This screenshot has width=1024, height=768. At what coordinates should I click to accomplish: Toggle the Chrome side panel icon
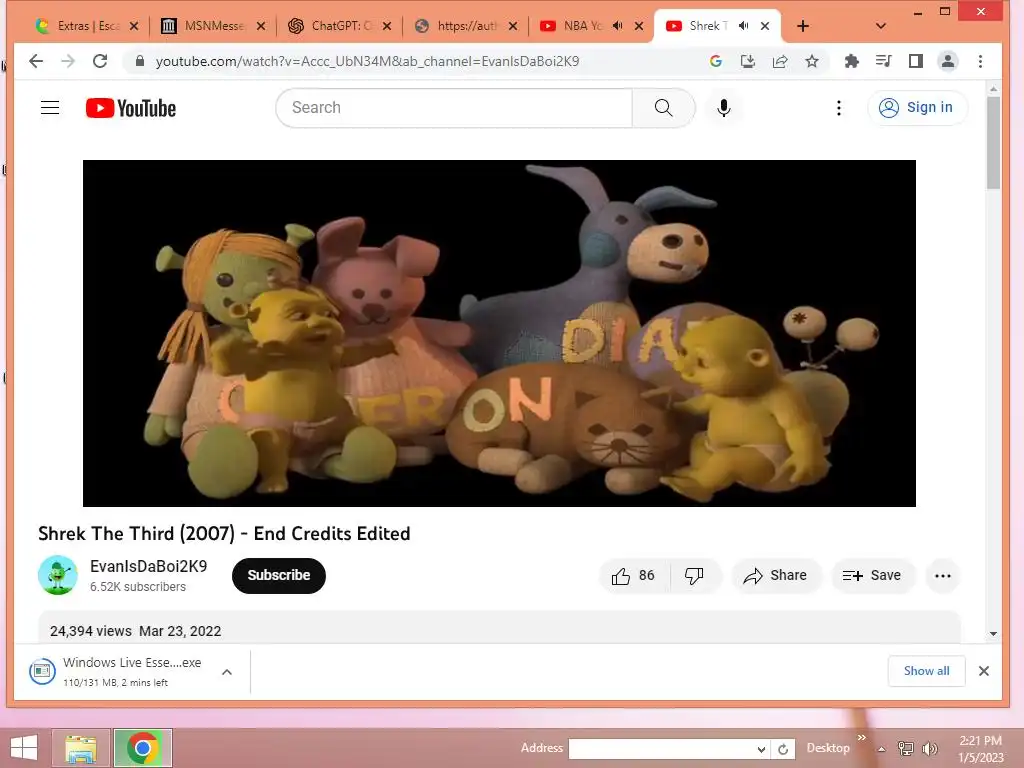coord(916,61)
